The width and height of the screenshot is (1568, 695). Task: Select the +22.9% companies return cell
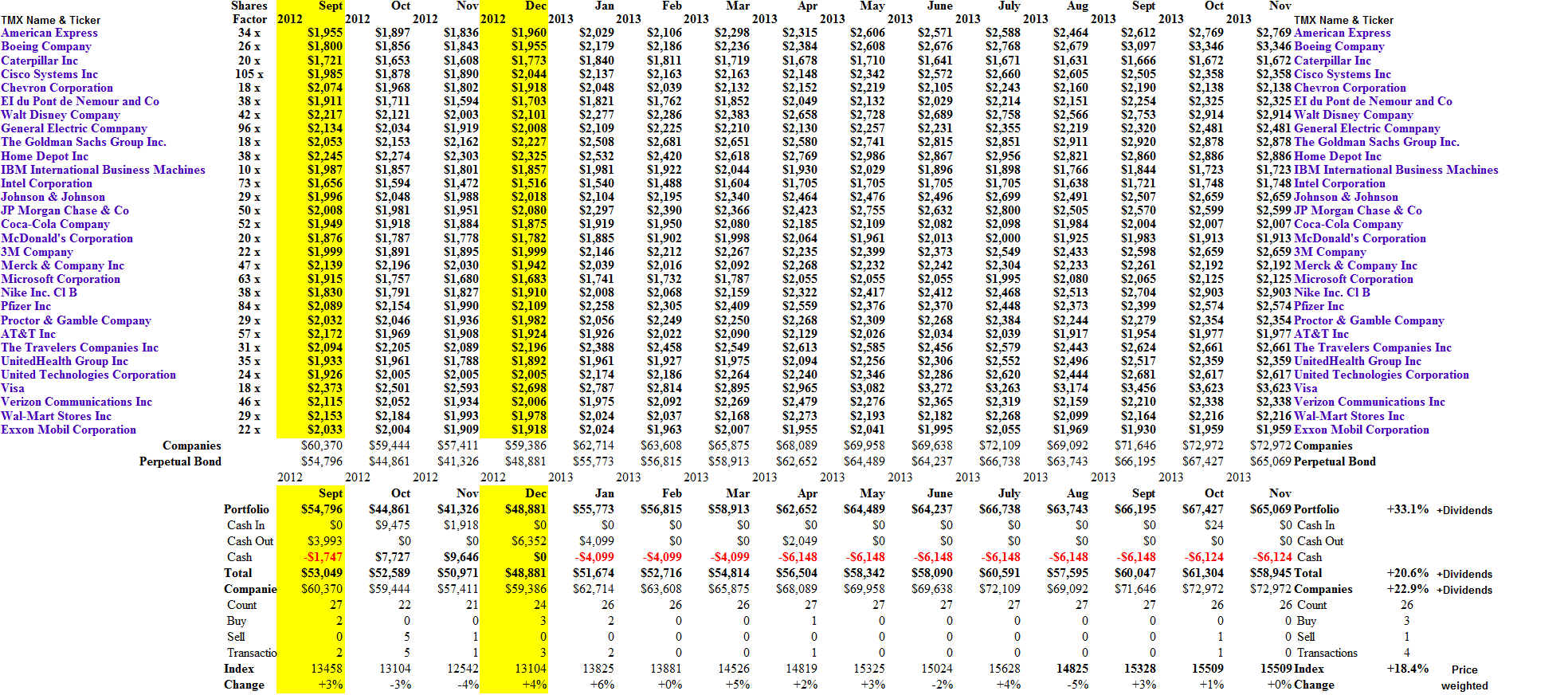pyautogui.click(x=1407, y=589)
